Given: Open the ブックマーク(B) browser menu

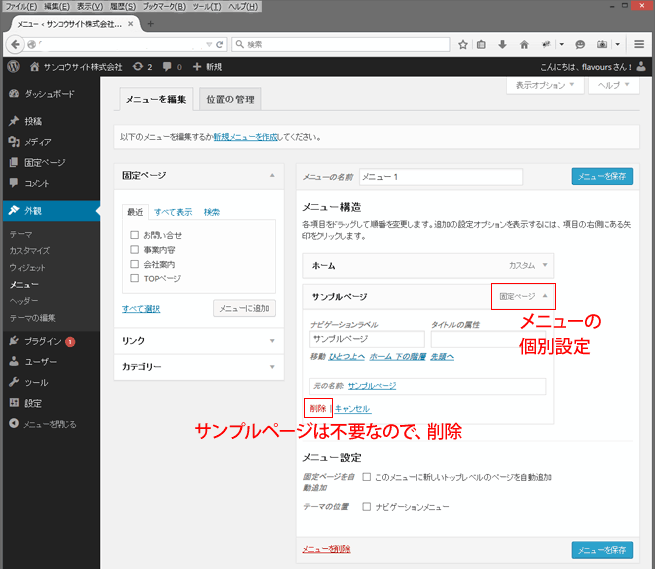Looking at the screenshot, I should coord(164,7).
